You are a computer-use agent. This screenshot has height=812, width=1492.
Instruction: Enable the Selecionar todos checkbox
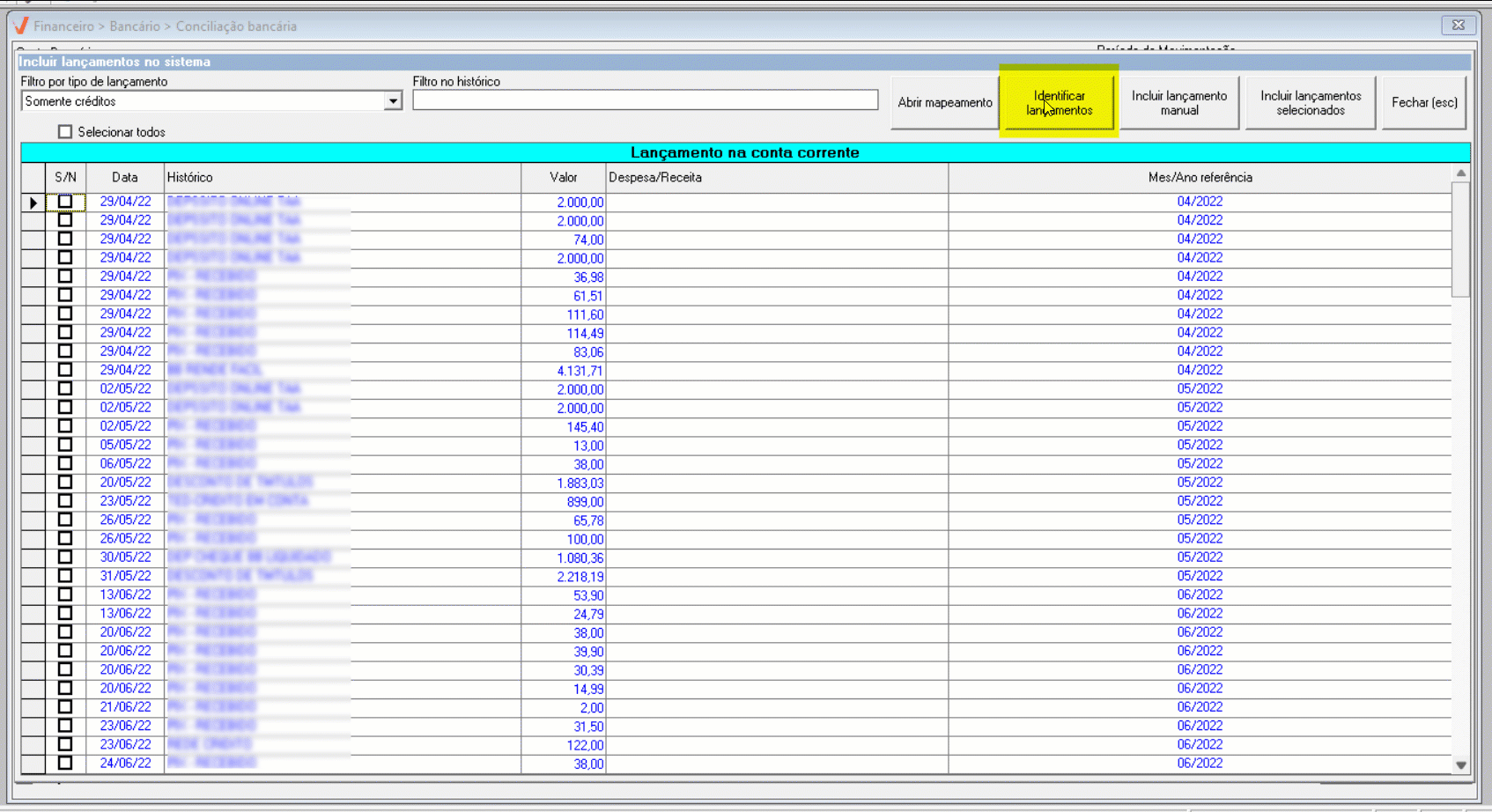pos(65,132)
